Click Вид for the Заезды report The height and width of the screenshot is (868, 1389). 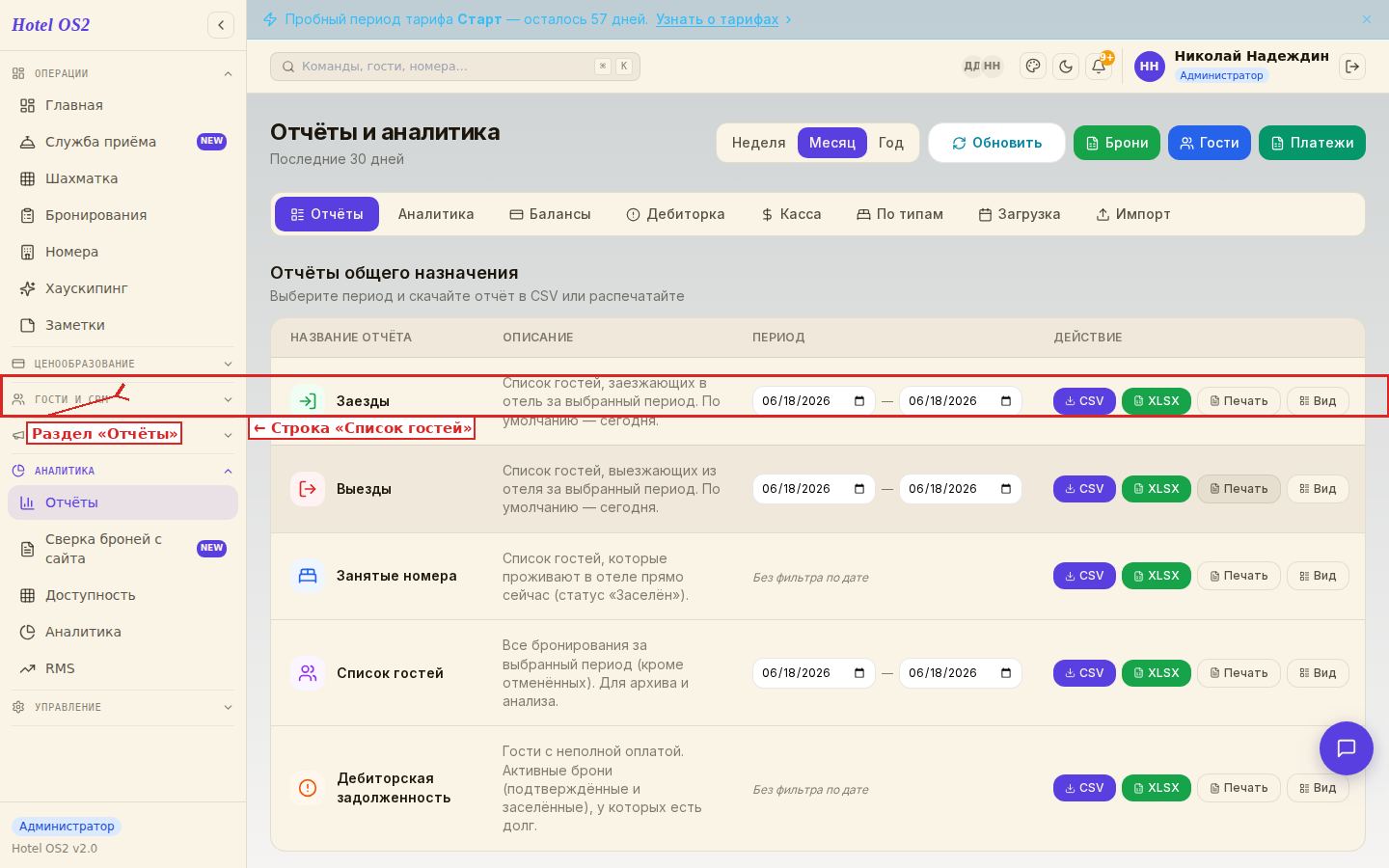pyautogui.click(x=1318, y=401)
